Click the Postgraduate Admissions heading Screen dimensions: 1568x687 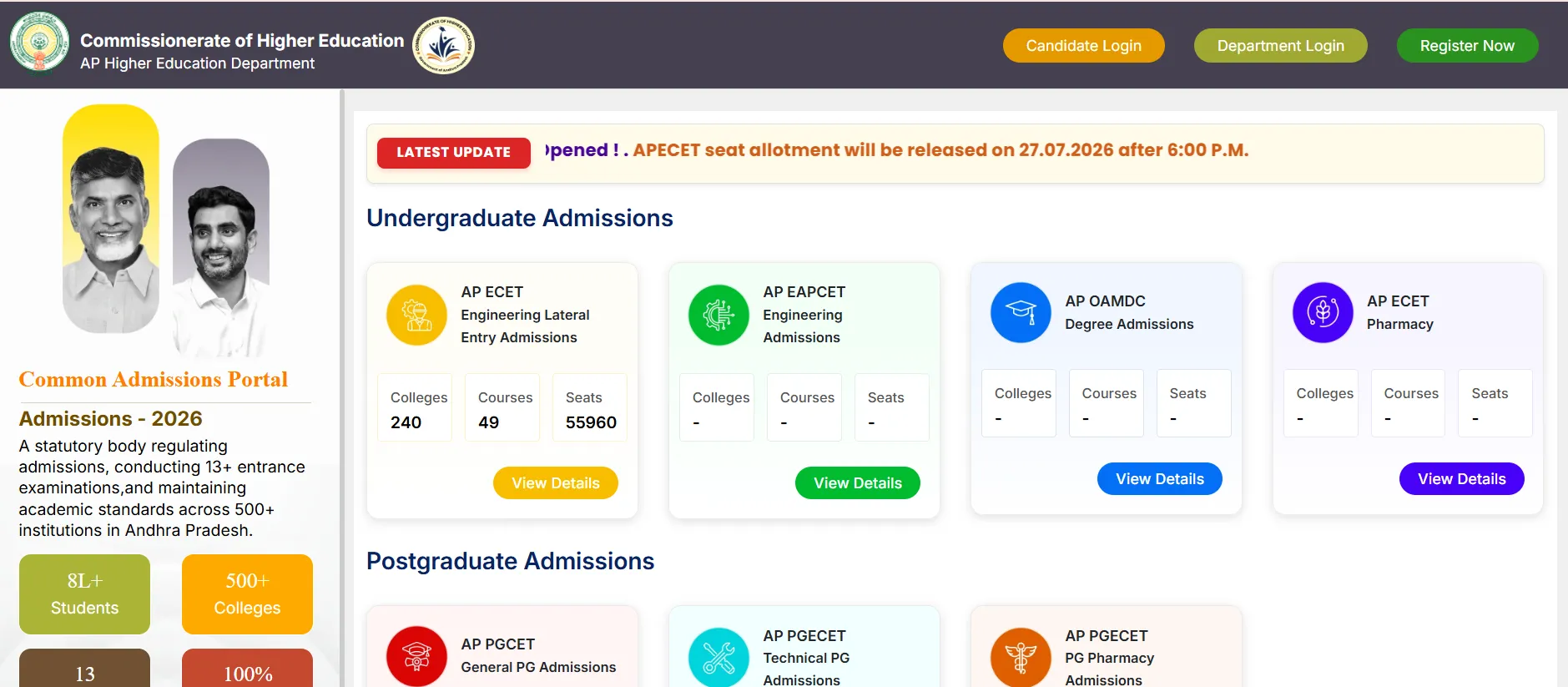(511, 561)
